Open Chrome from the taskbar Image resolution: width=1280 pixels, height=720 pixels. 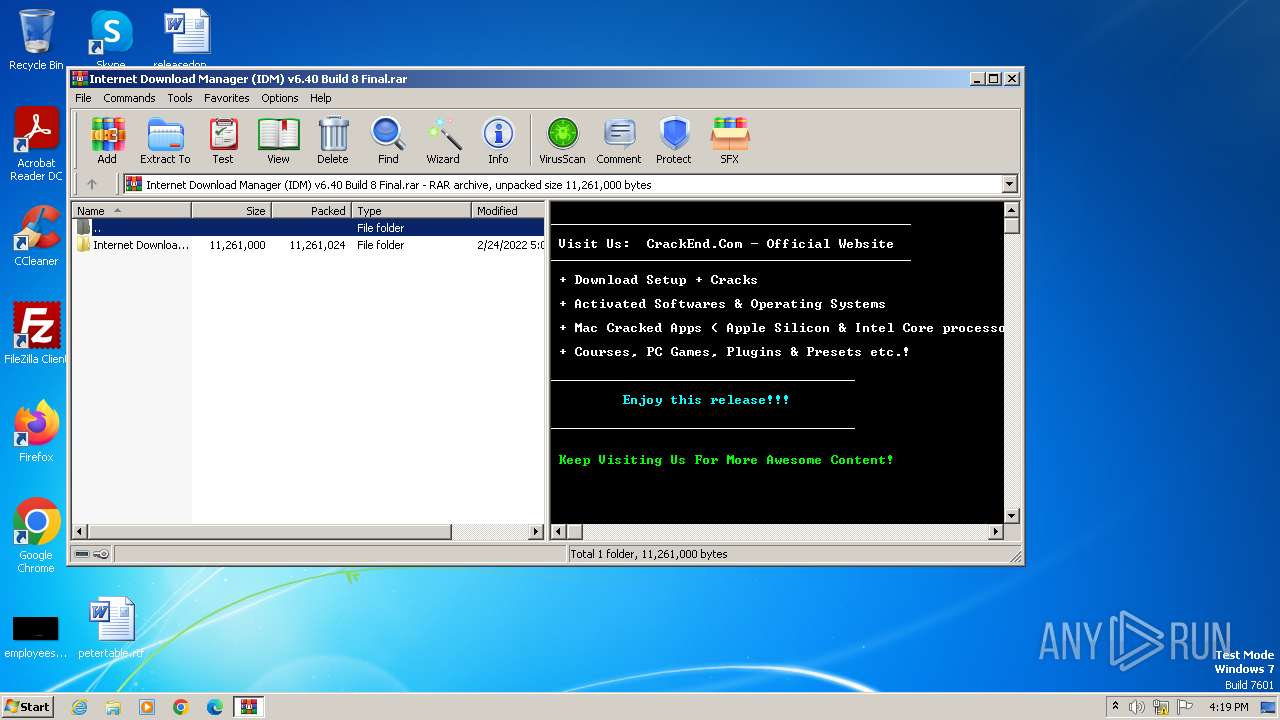tap(181, 707)
